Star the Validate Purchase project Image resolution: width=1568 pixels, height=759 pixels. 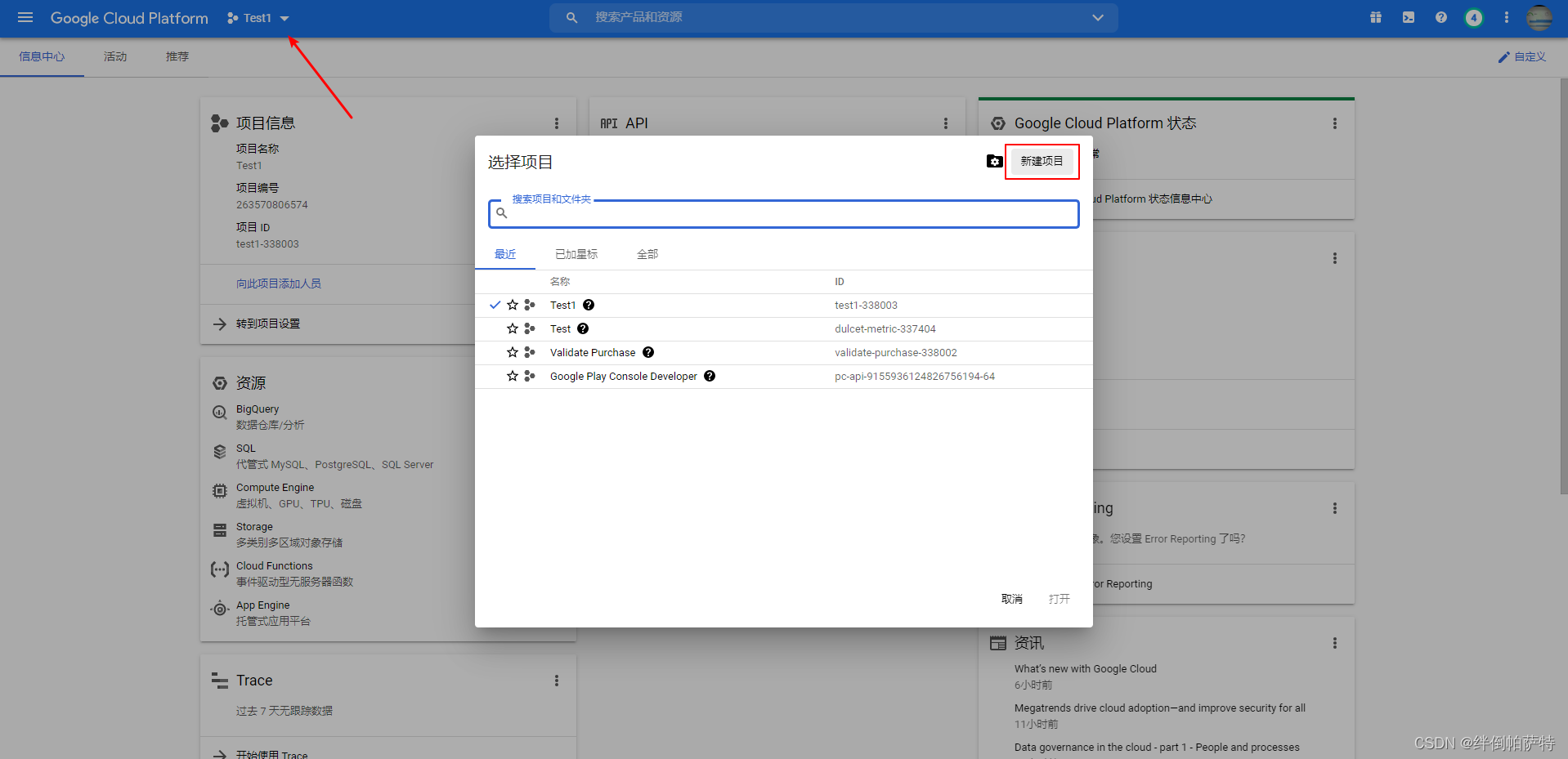coord(513,352)
